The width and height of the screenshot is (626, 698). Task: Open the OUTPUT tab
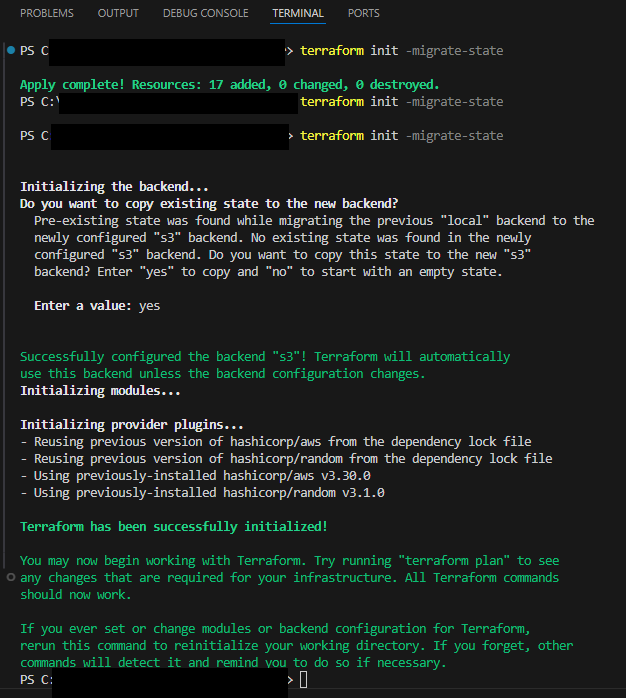coord(118,13)
